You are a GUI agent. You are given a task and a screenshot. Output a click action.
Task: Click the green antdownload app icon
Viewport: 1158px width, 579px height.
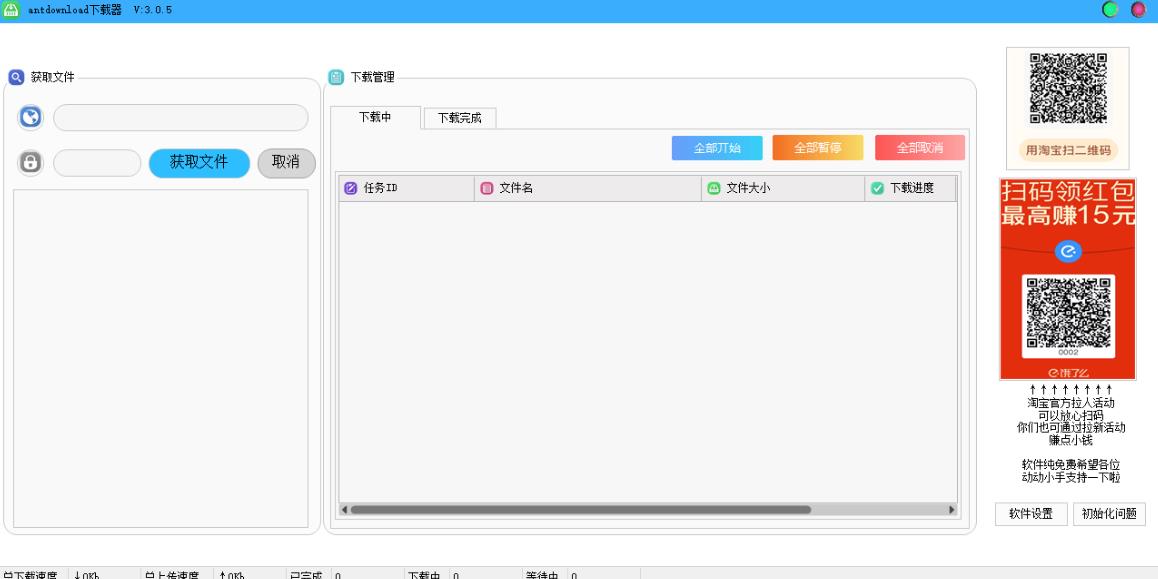[11, 10]
